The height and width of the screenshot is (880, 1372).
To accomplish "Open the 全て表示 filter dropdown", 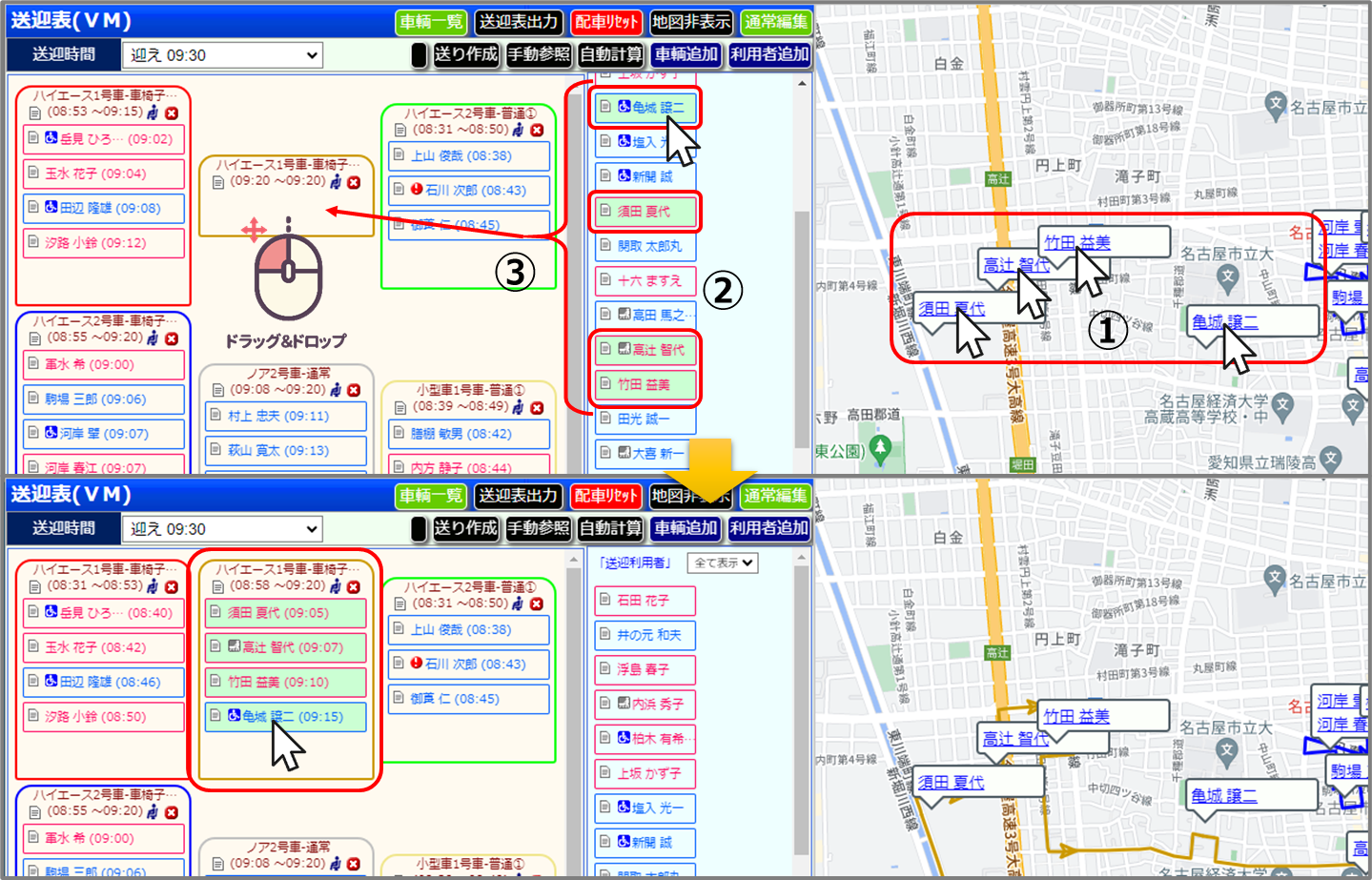I will (x=722, y=563).
